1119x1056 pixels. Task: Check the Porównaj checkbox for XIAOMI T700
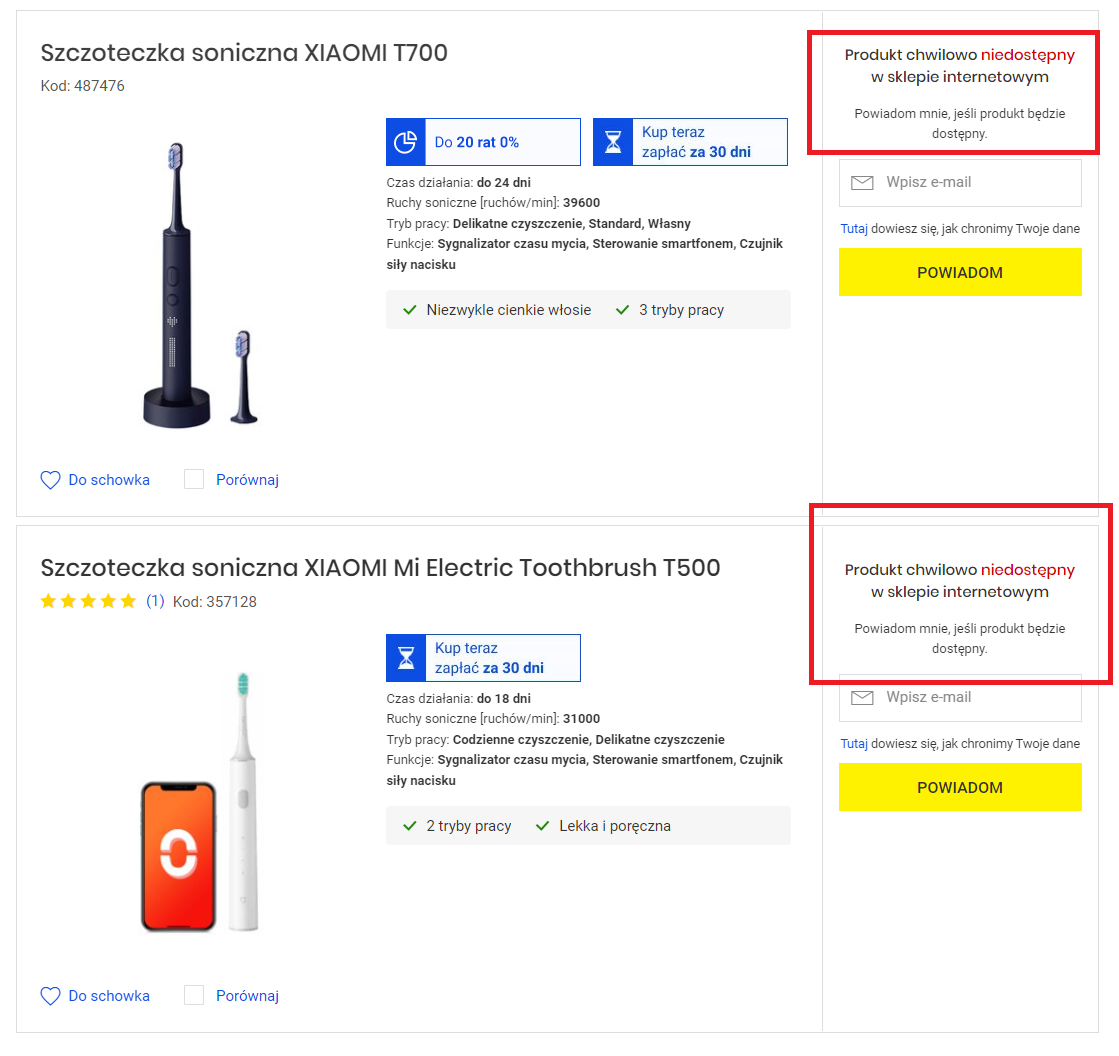coord(193,479)
